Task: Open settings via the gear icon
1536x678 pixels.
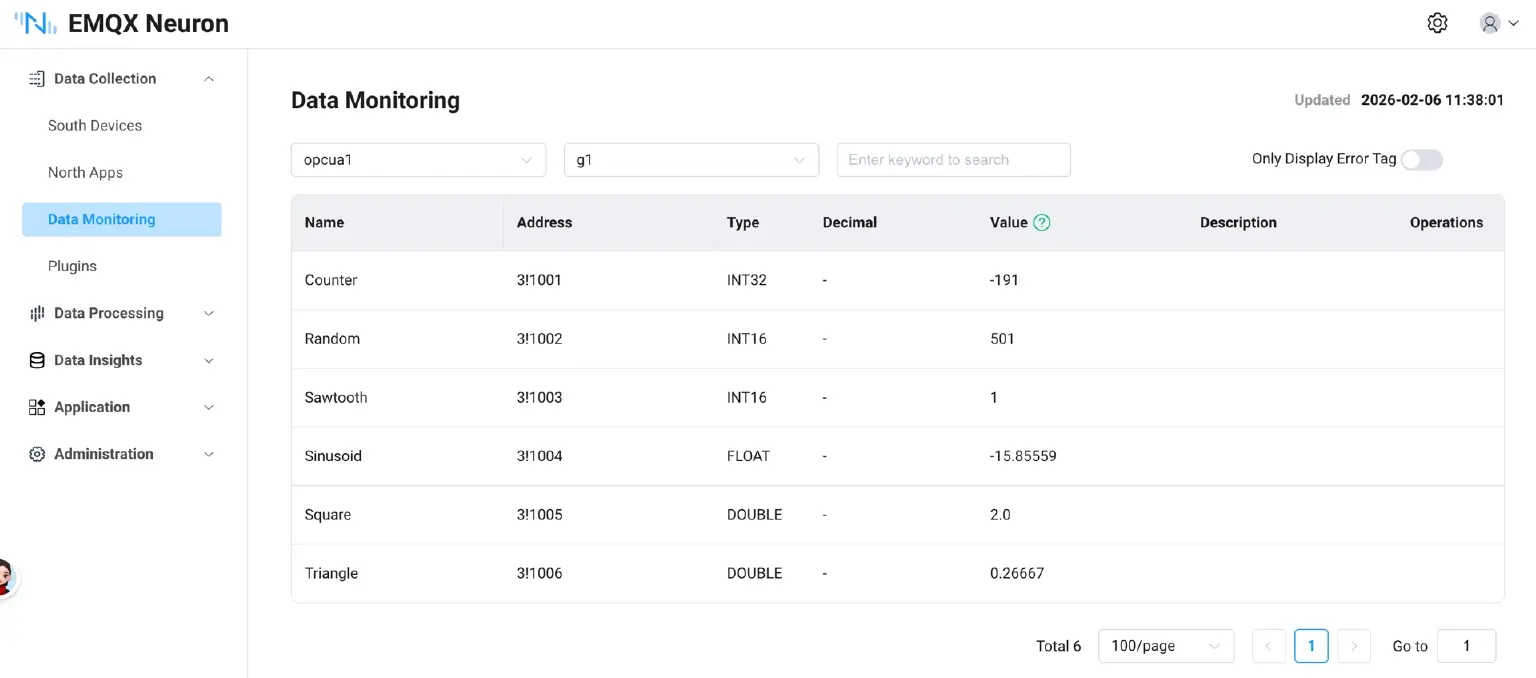Action: [x=1437, y=23]
